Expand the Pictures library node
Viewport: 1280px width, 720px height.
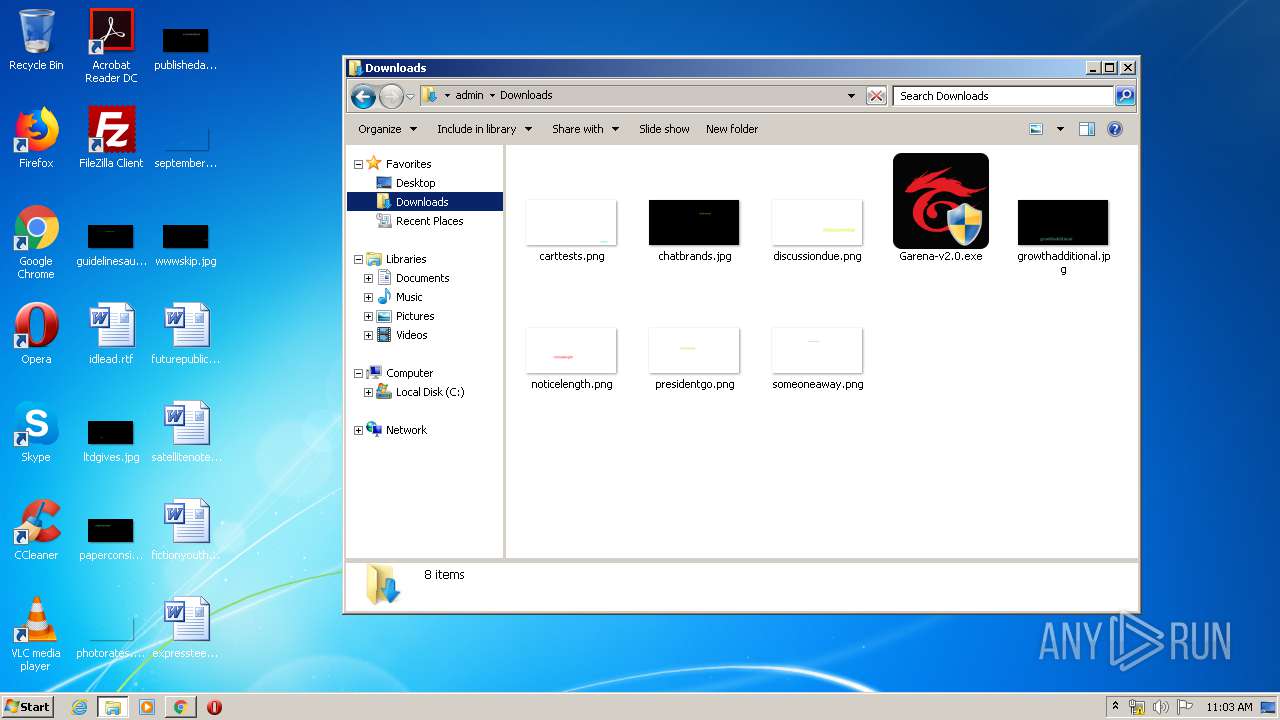click(368, 316)
